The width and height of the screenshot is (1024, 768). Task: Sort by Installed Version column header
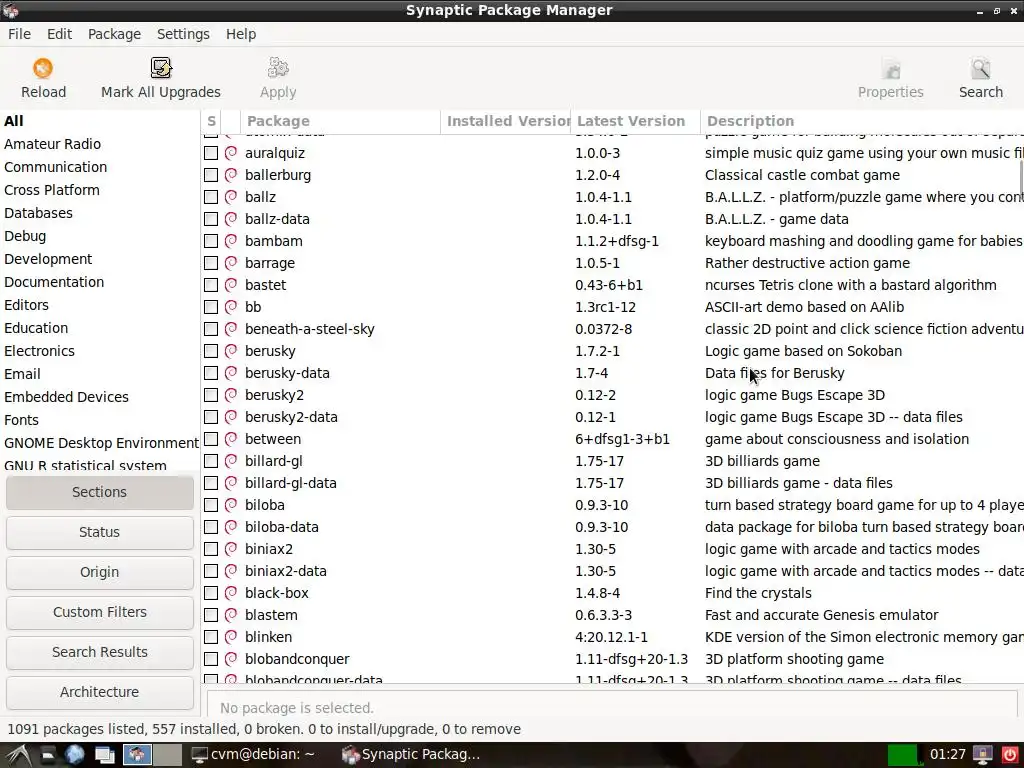coord(505,121)
